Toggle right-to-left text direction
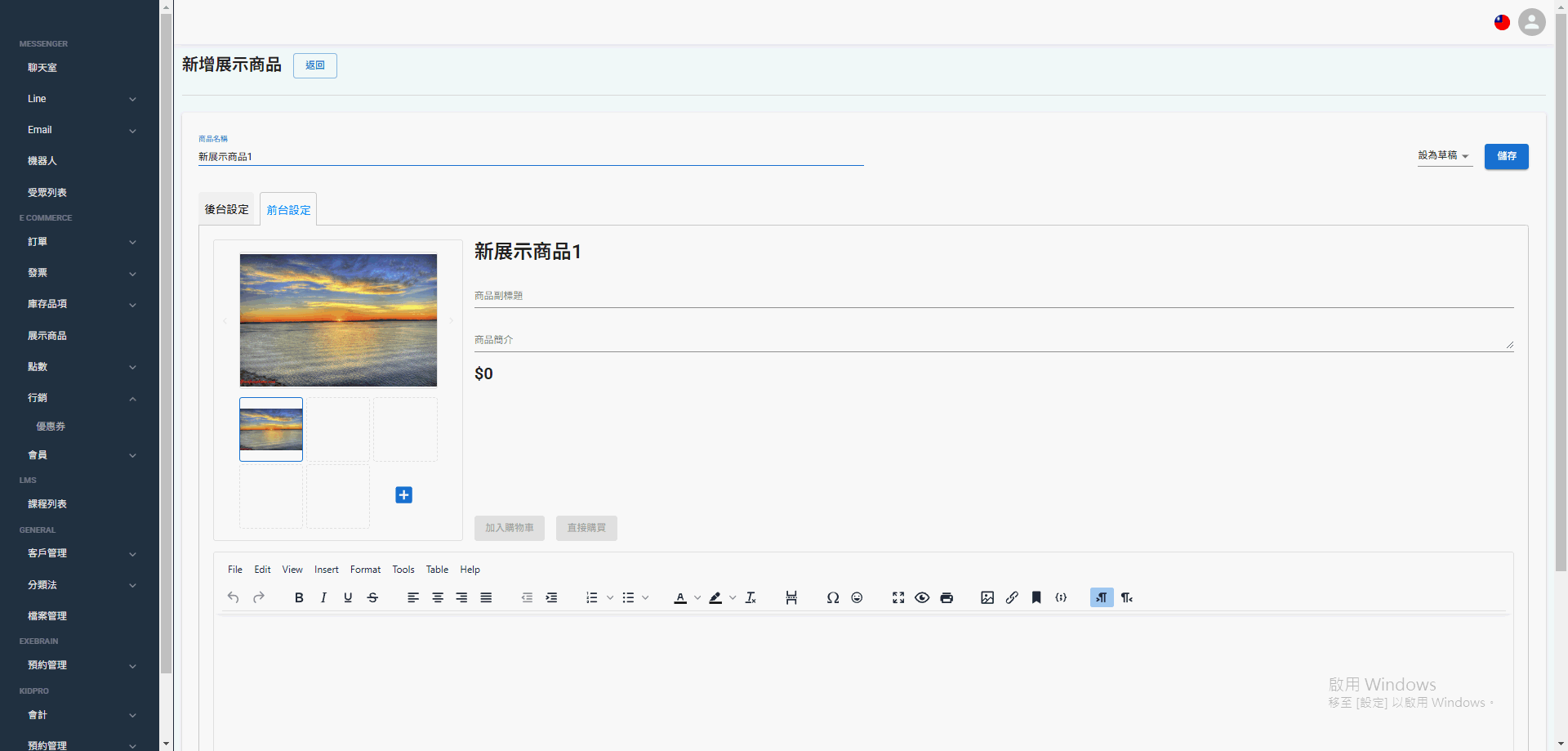The width and height of the screenshot is (1568, 751). (1127, 597)
